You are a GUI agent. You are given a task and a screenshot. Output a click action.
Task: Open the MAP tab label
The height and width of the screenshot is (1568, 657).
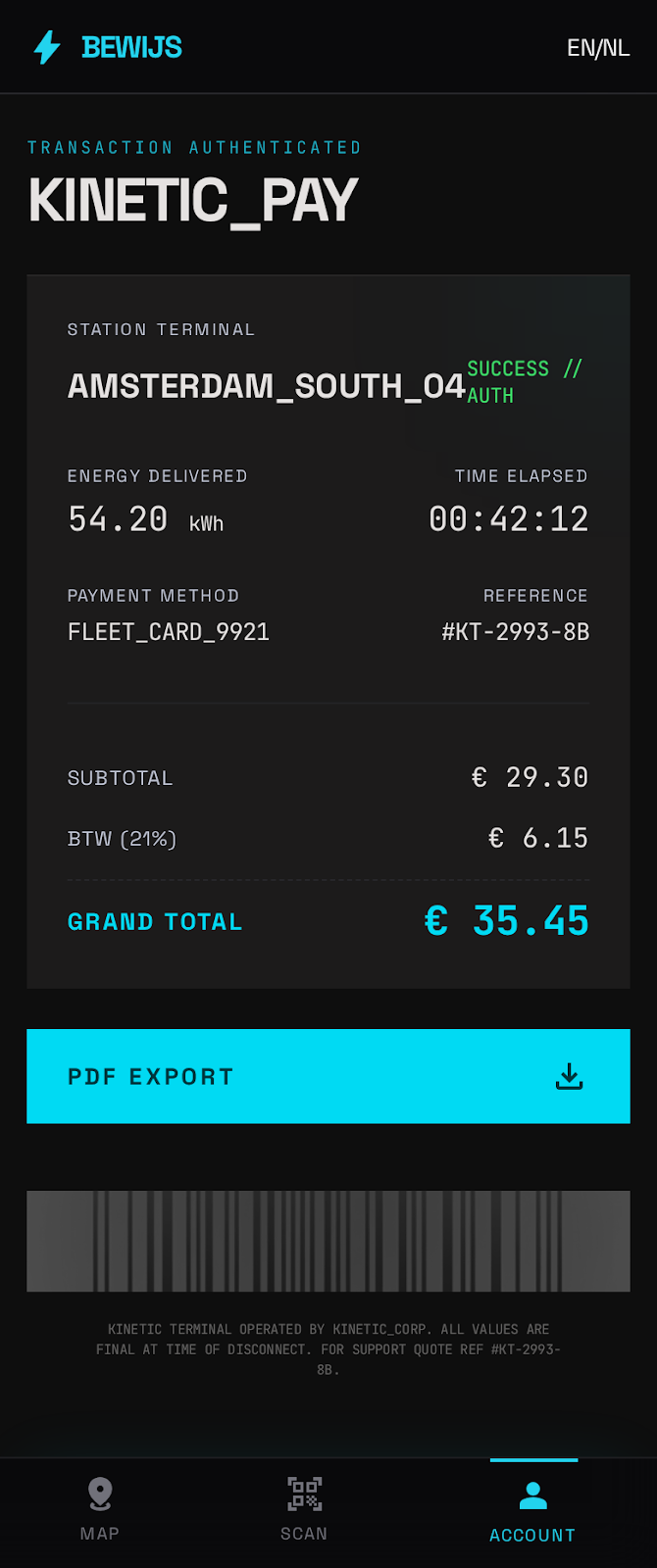[x=100, y=1534]
